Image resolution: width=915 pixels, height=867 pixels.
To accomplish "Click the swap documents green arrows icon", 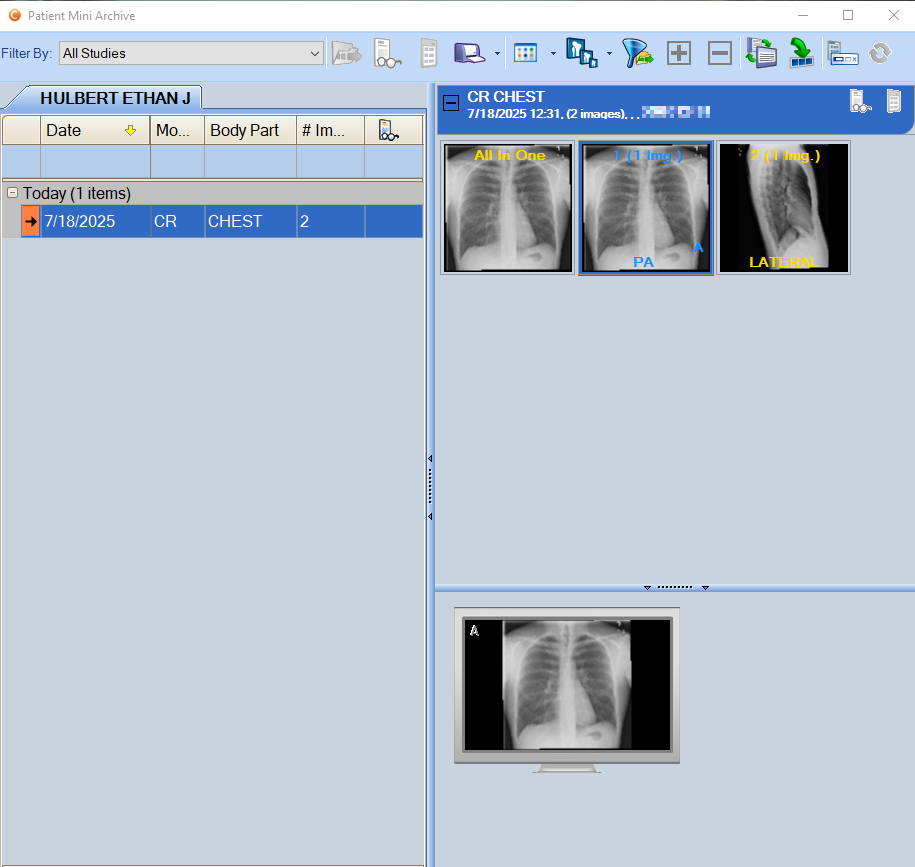I will (x=761, y=53).
